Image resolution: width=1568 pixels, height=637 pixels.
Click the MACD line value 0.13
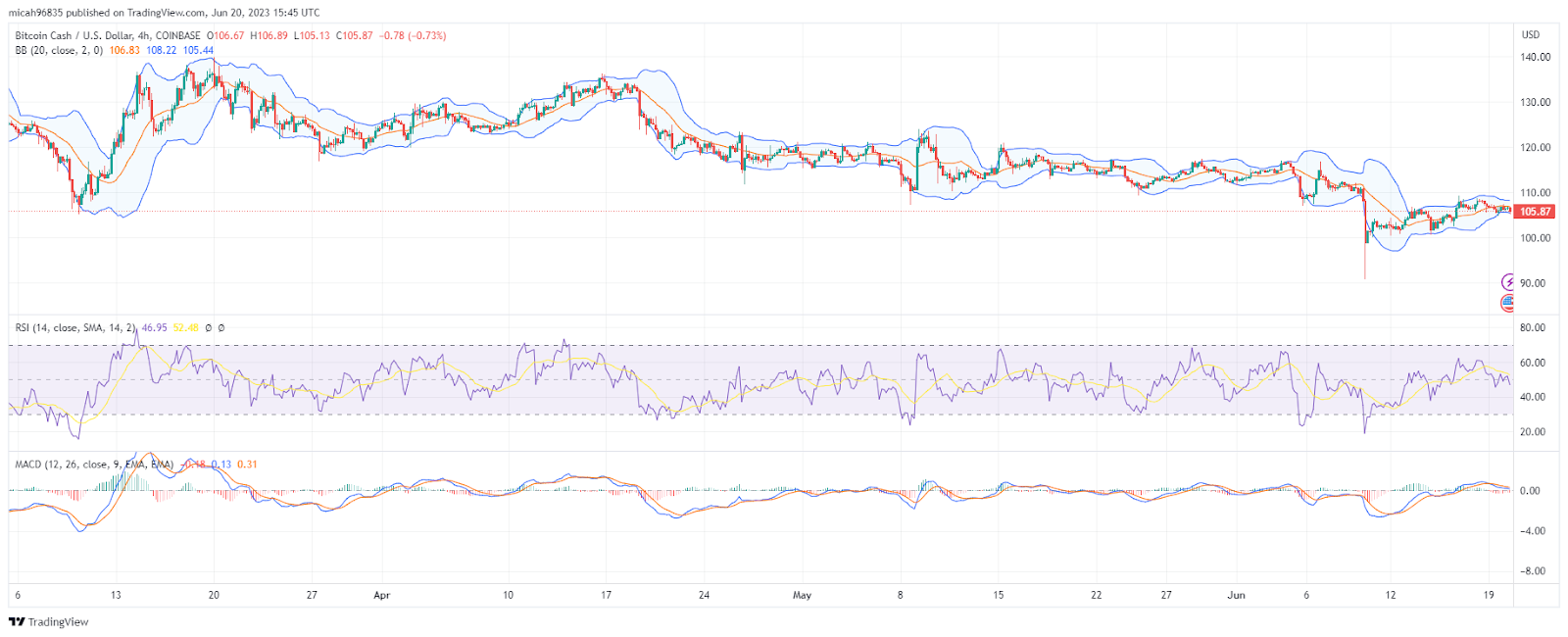coord(220,465)
